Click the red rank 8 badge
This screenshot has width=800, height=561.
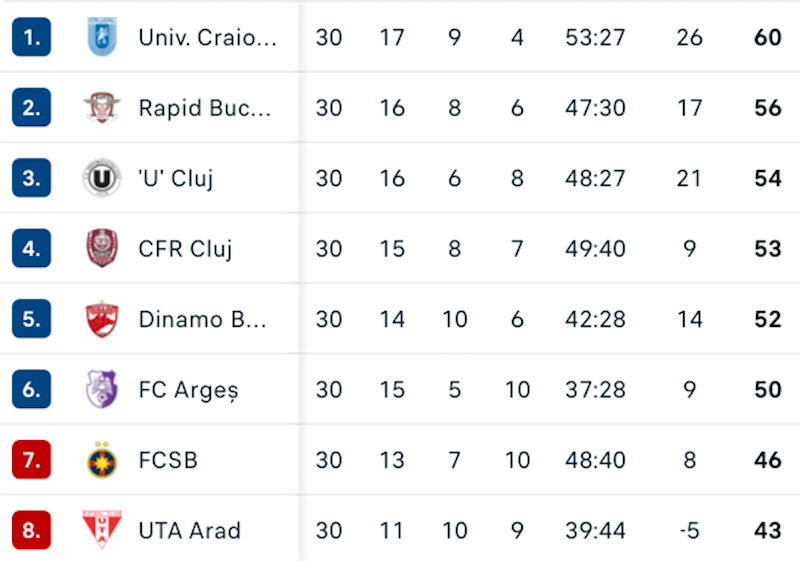(x=32, y=530)
